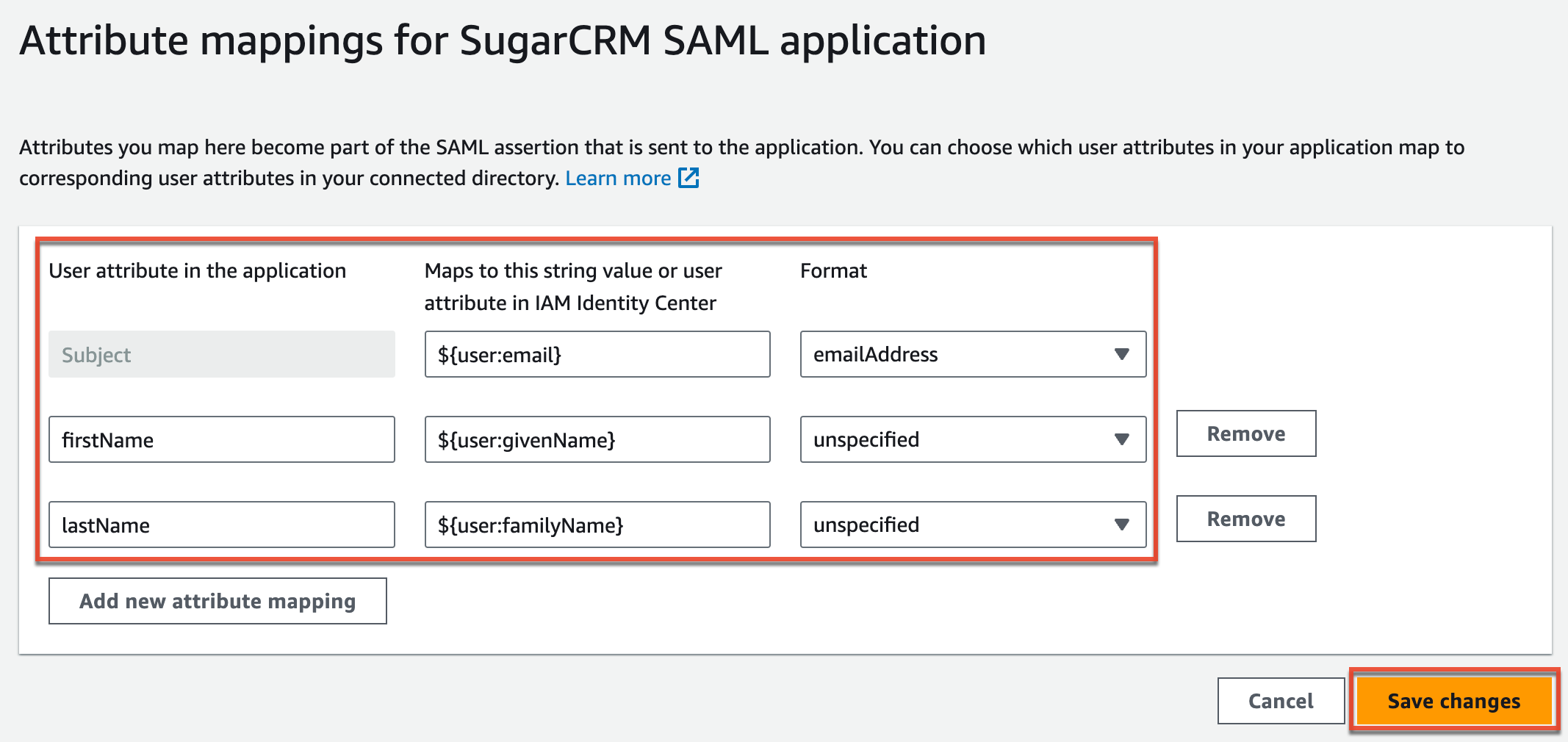Click the external link icon beside Learn more

tap(688, 177)
